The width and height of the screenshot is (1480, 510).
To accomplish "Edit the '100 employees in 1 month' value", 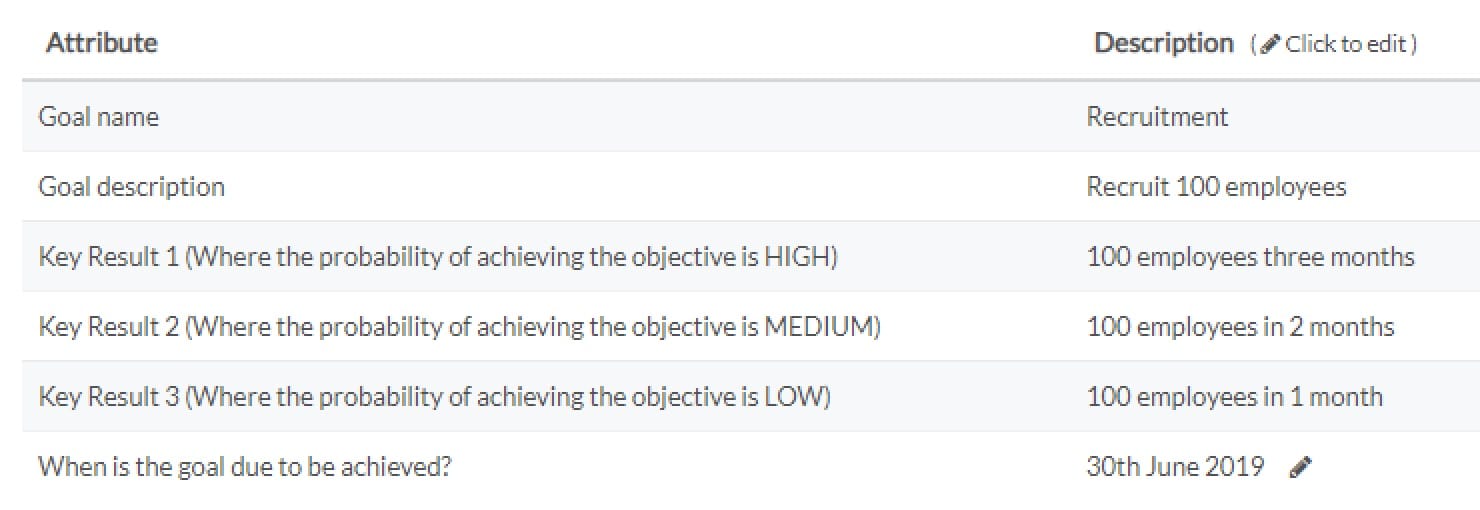I will [1234, 397].
